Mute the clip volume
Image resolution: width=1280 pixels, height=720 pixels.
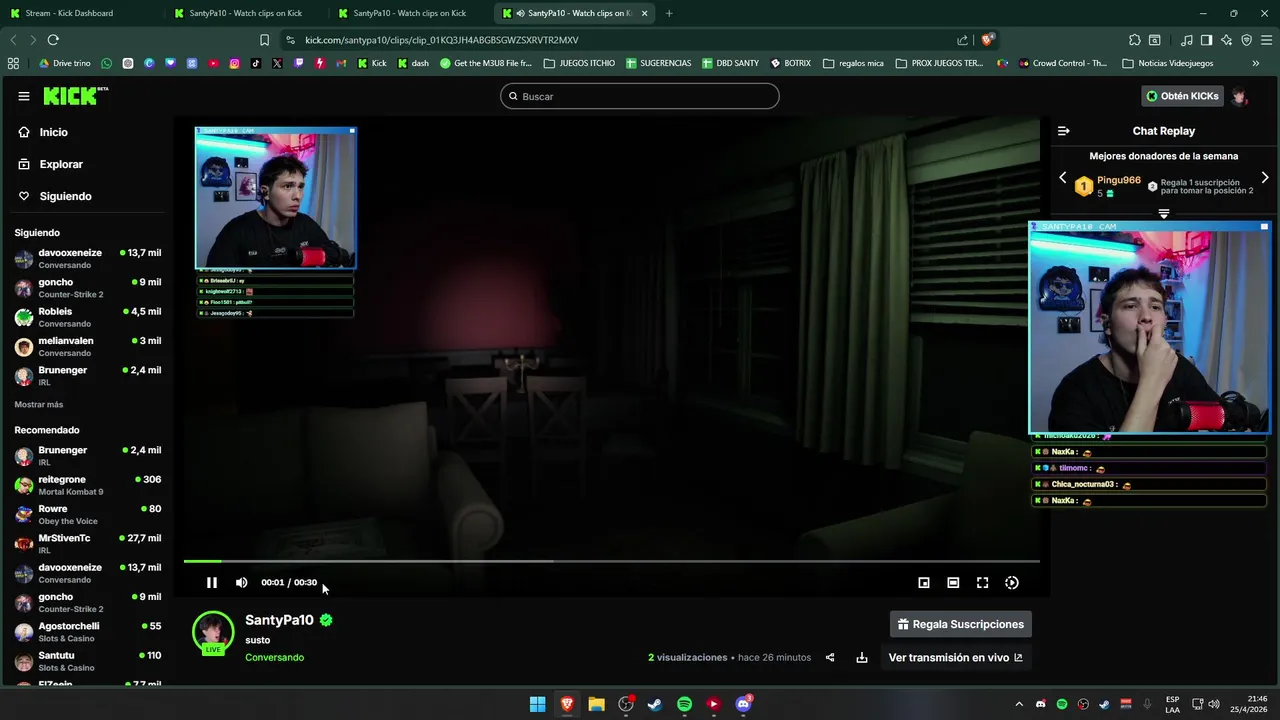pyautogui.click(x=241, y=582)
